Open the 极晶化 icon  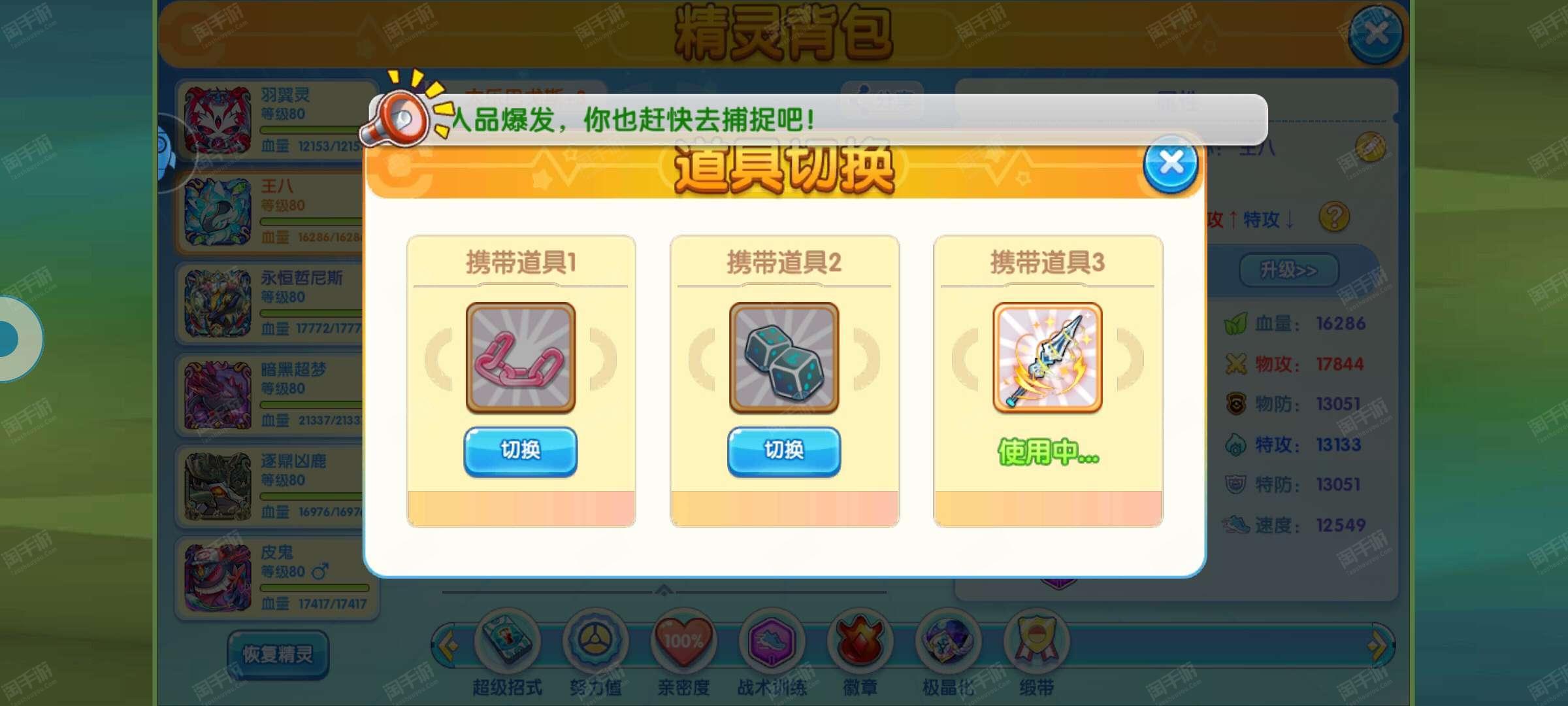[948, 642]
